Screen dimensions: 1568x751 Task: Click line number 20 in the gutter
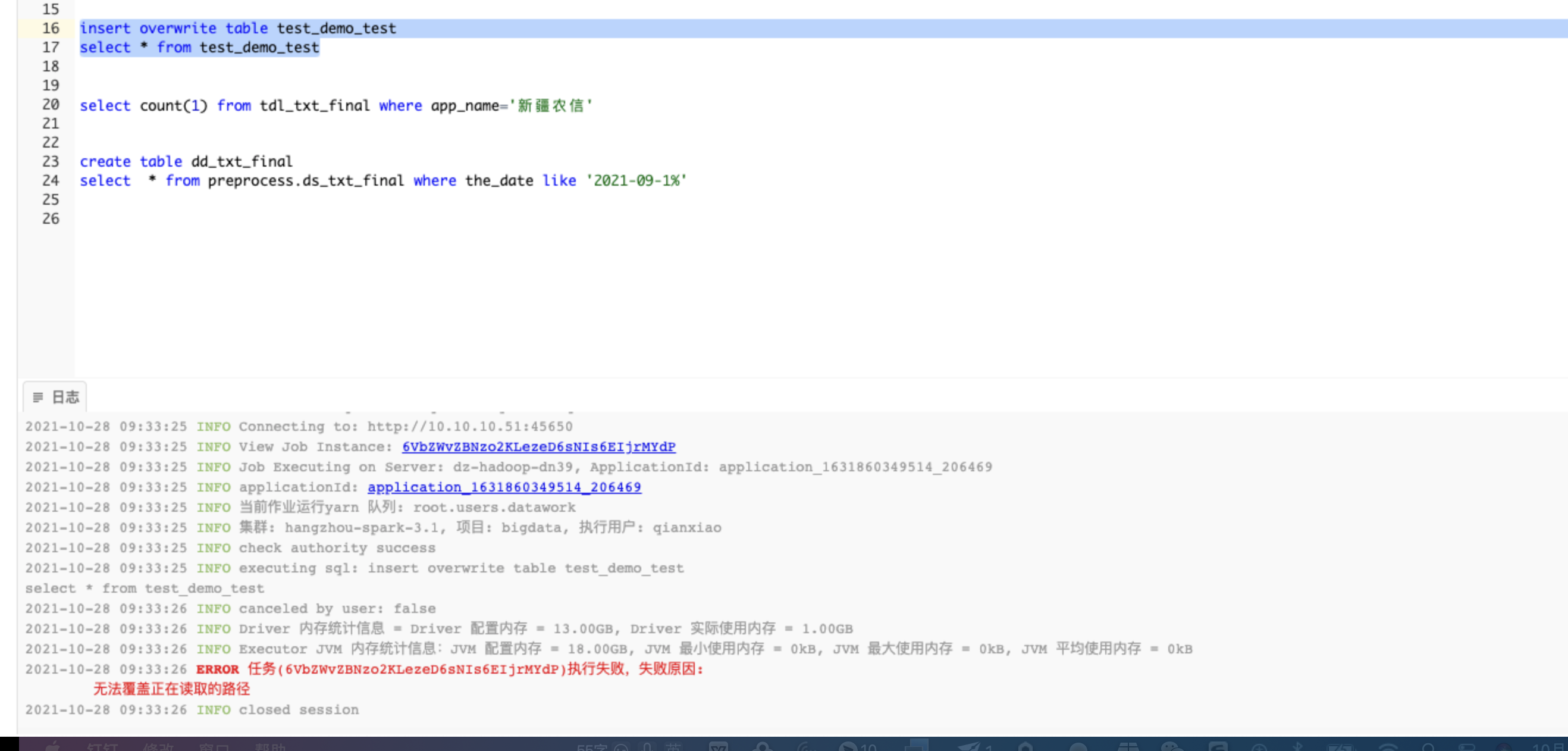pyautogui.click(x=51, y=105)
